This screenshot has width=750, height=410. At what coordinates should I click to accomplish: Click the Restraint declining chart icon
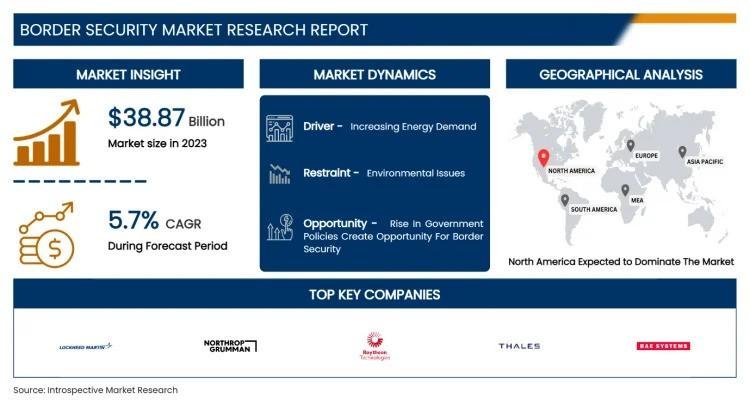click(280, 174)
